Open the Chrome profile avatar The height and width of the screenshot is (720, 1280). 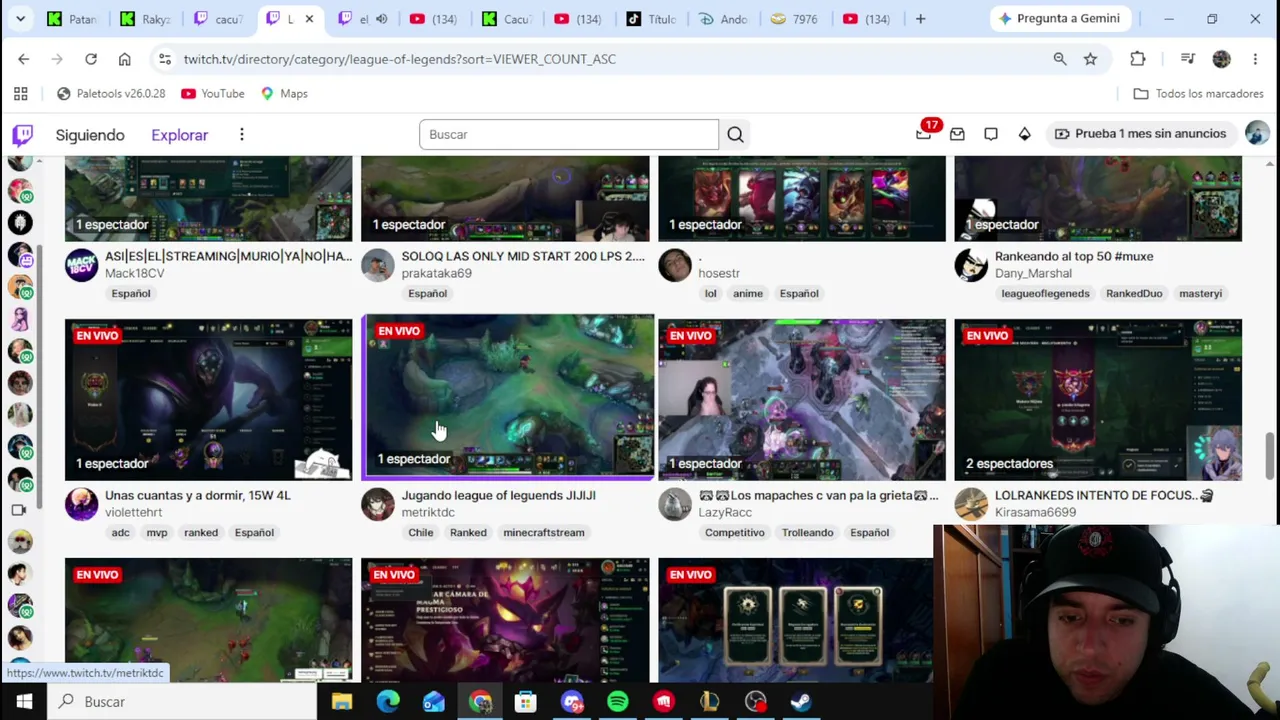click(x=1221, y=59)
